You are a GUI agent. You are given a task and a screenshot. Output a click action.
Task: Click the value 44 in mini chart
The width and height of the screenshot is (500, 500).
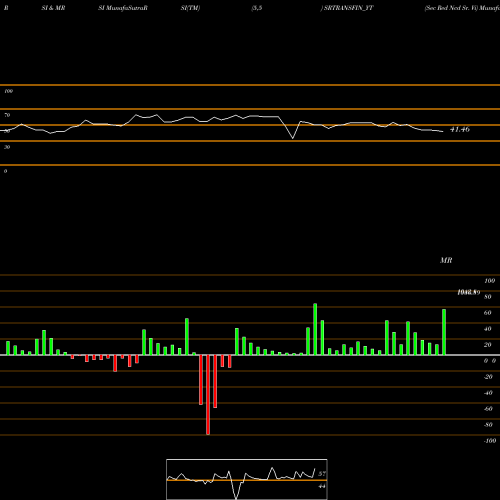(322, 486)
